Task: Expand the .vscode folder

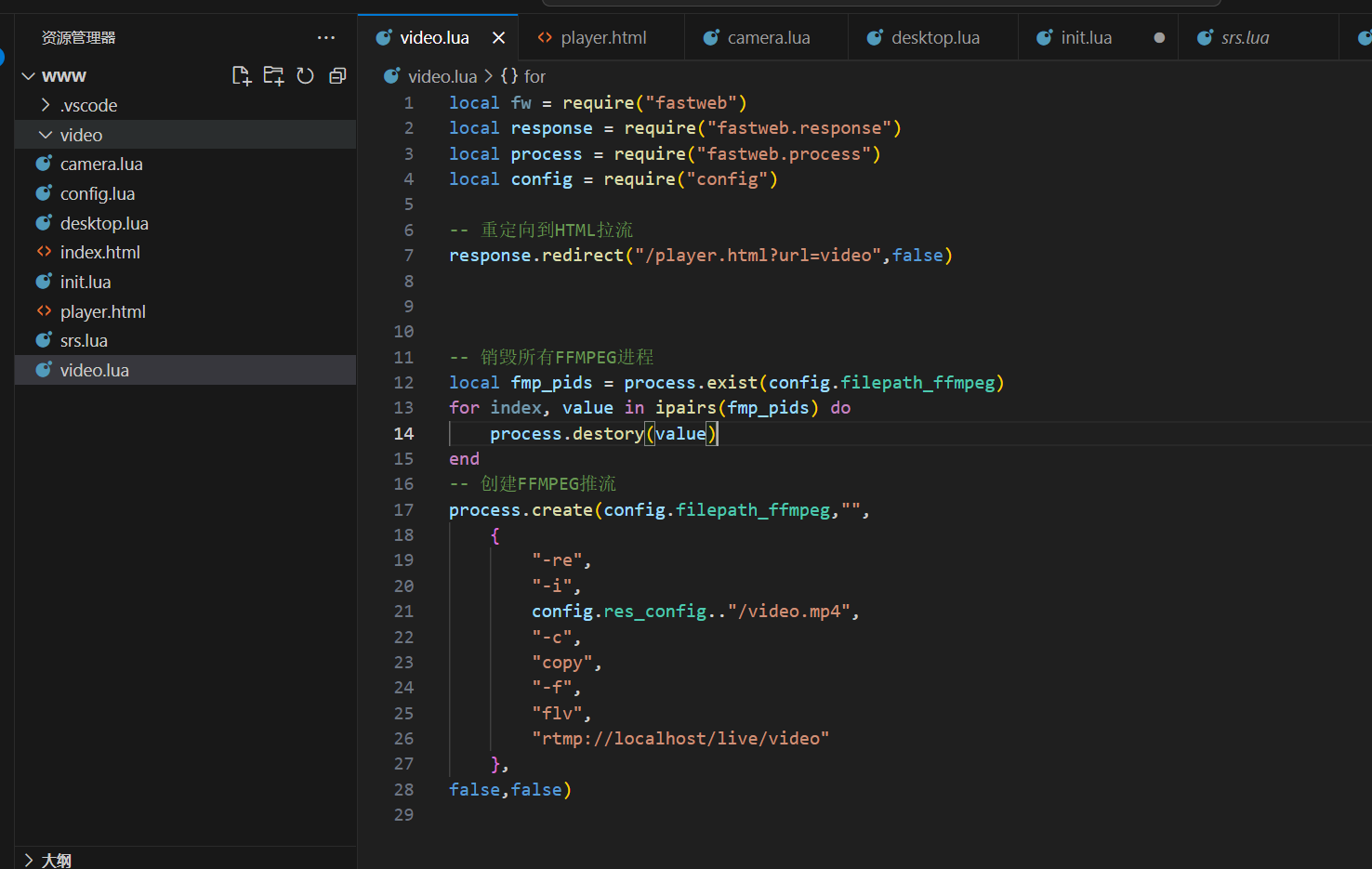Action: 46,105
